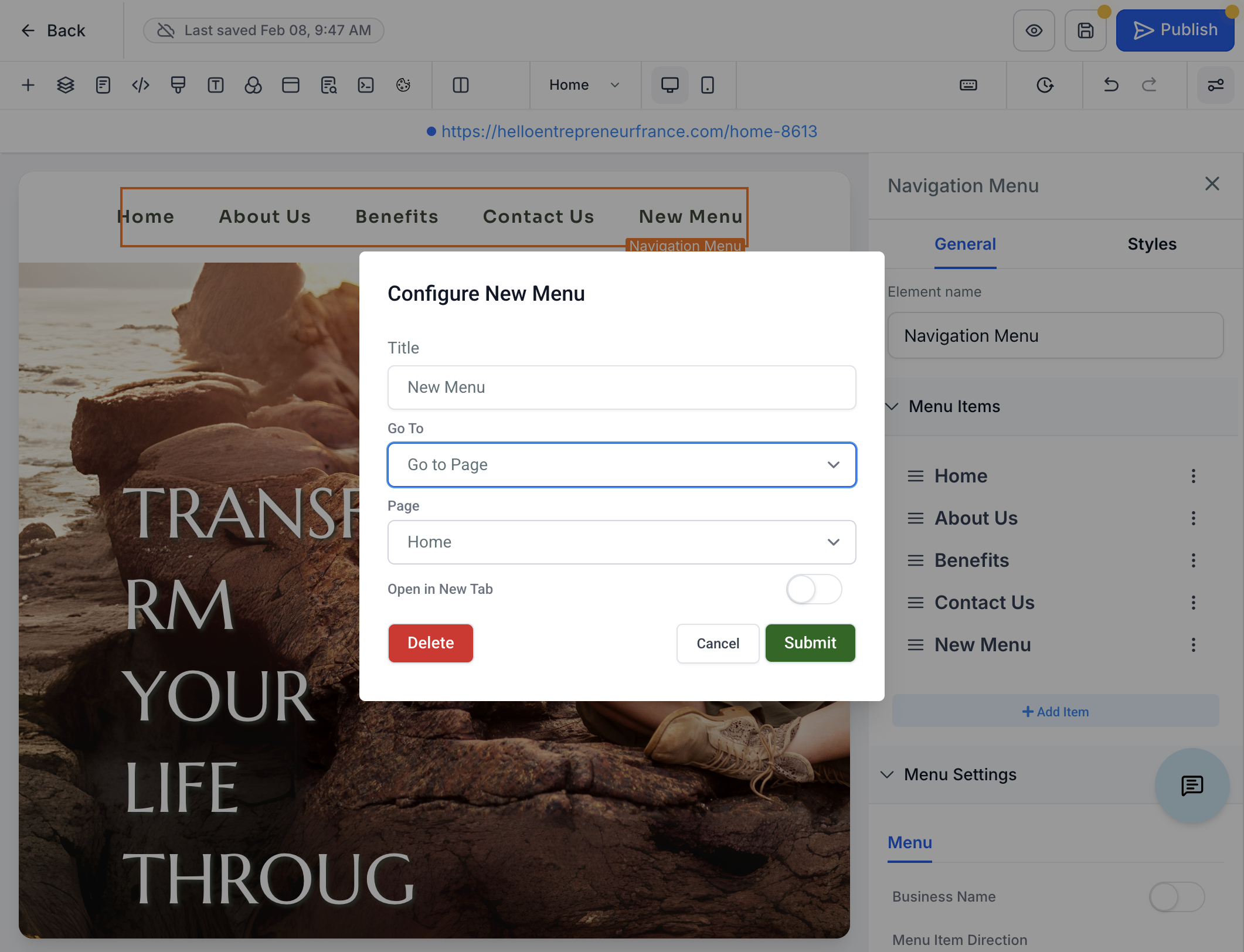Click the text element icon in toolbar
1244x952 pixels.
pyautogui.click(x=216, y=85)
